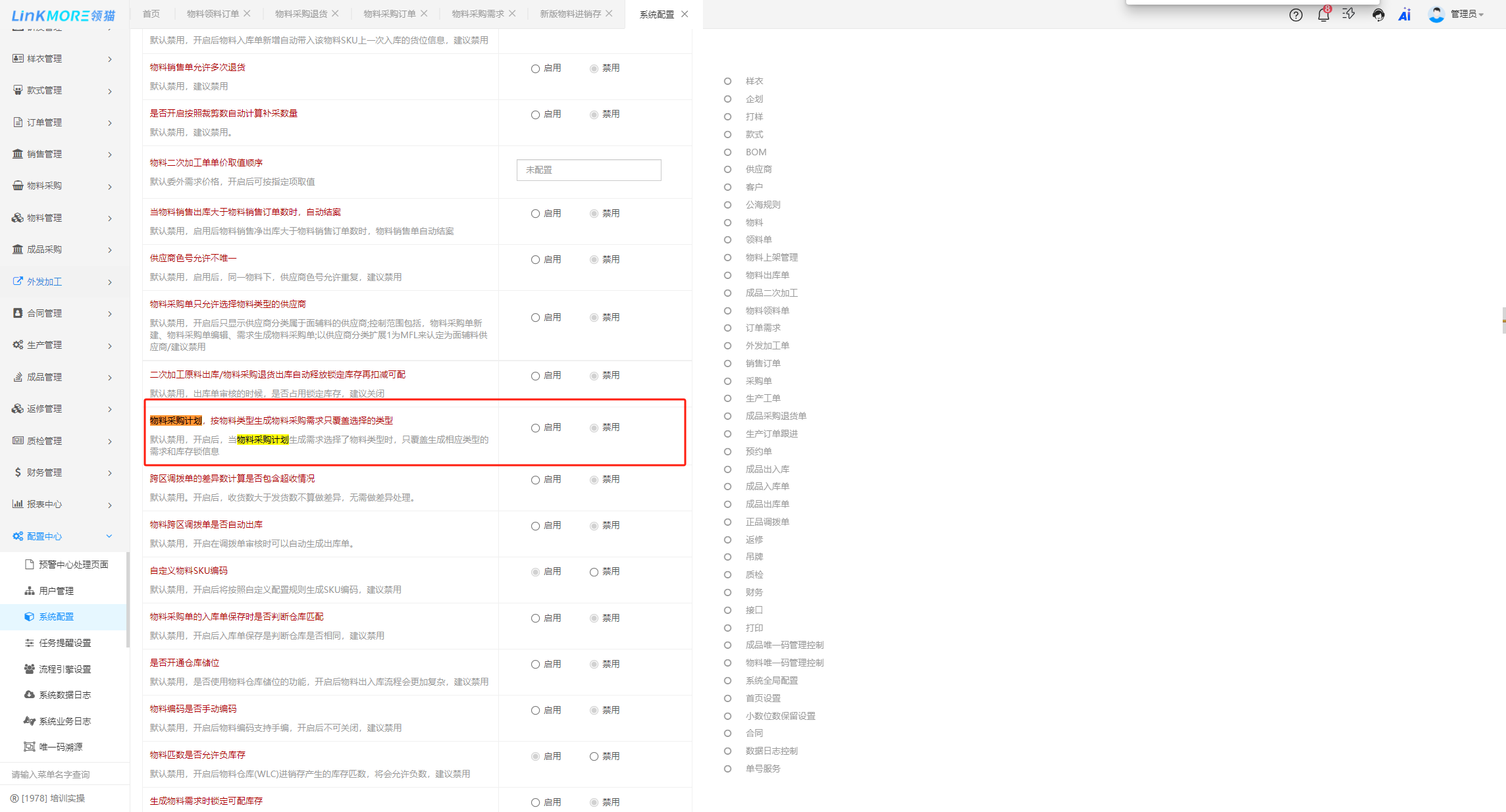The image size is (1506, 812).
Task: Jump to the BOM section anchor
Action: tap(756, 152)
